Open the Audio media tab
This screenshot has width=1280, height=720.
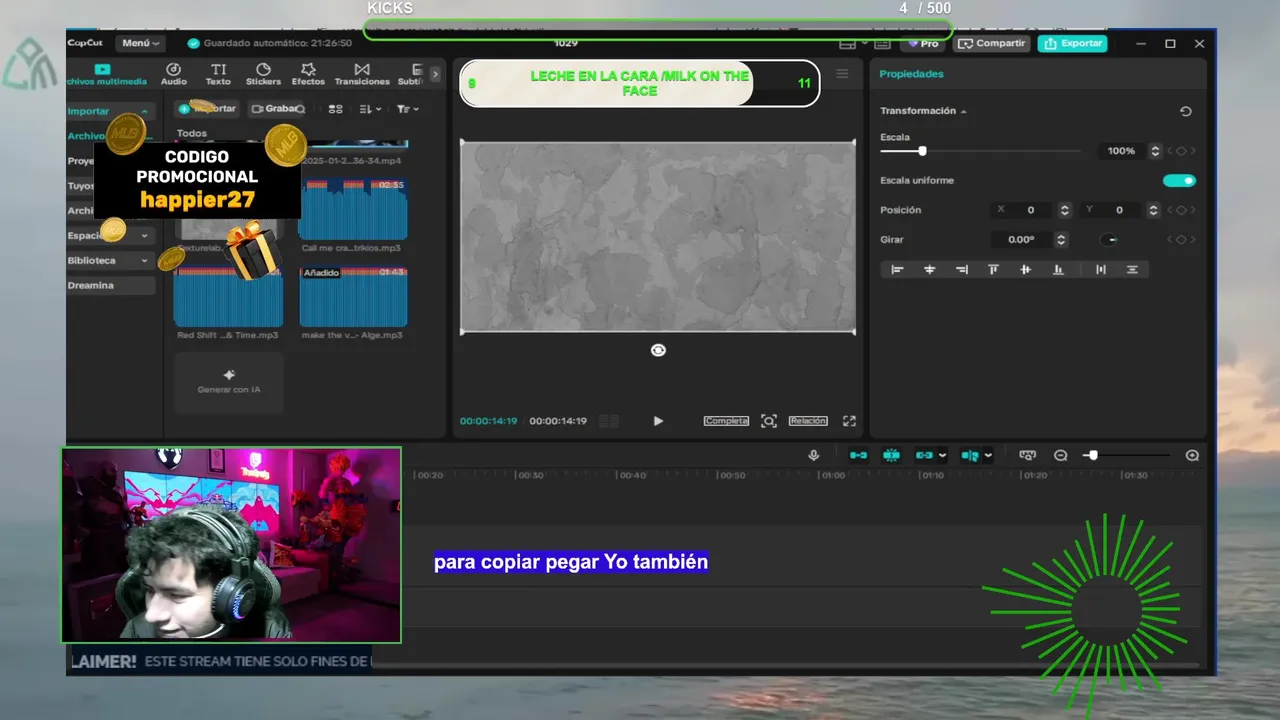(x=174, y=74)
